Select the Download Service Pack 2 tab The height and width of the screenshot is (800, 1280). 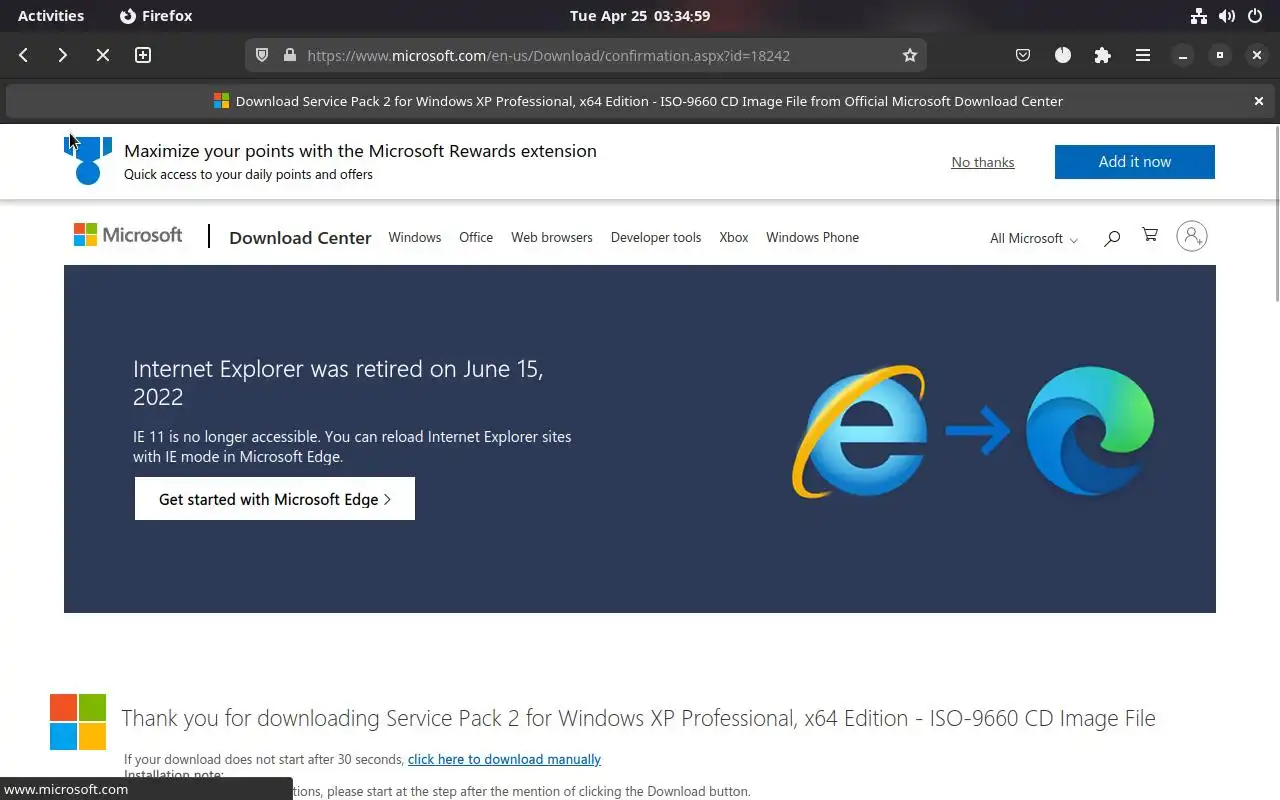(x=640, y=101)
